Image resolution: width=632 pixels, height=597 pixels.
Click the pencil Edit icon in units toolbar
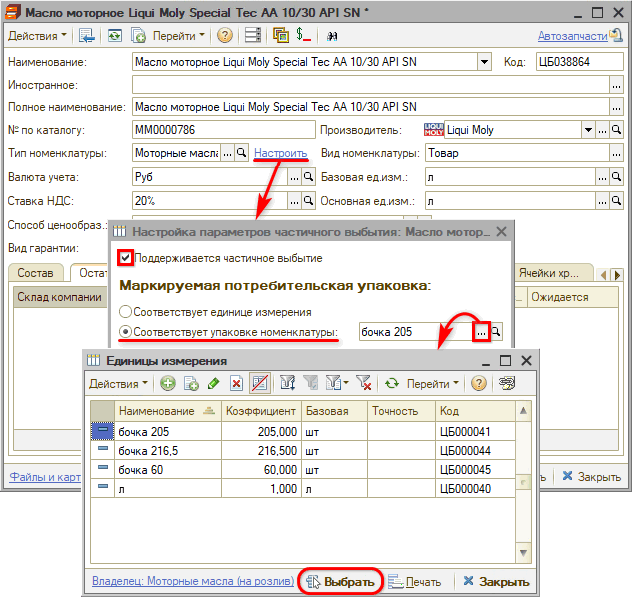213,383
